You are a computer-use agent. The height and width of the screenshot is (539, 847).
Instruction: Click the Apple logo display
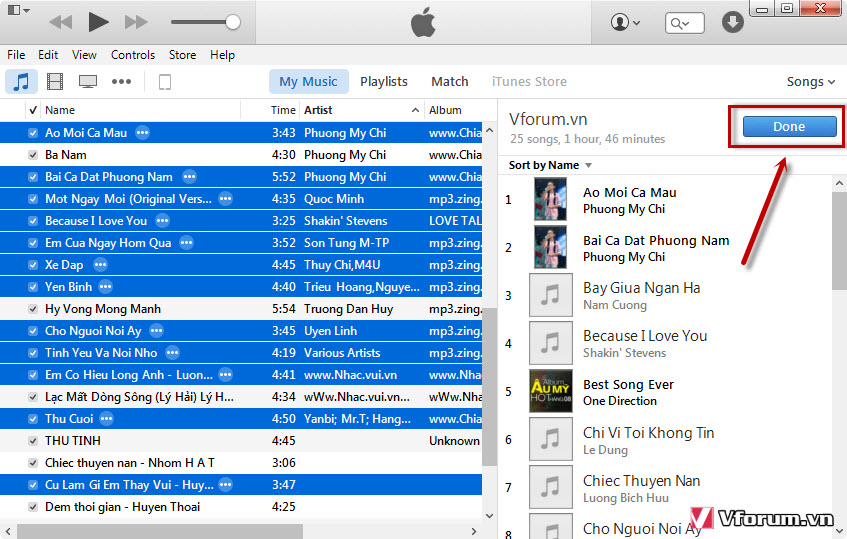click(423, 22)
